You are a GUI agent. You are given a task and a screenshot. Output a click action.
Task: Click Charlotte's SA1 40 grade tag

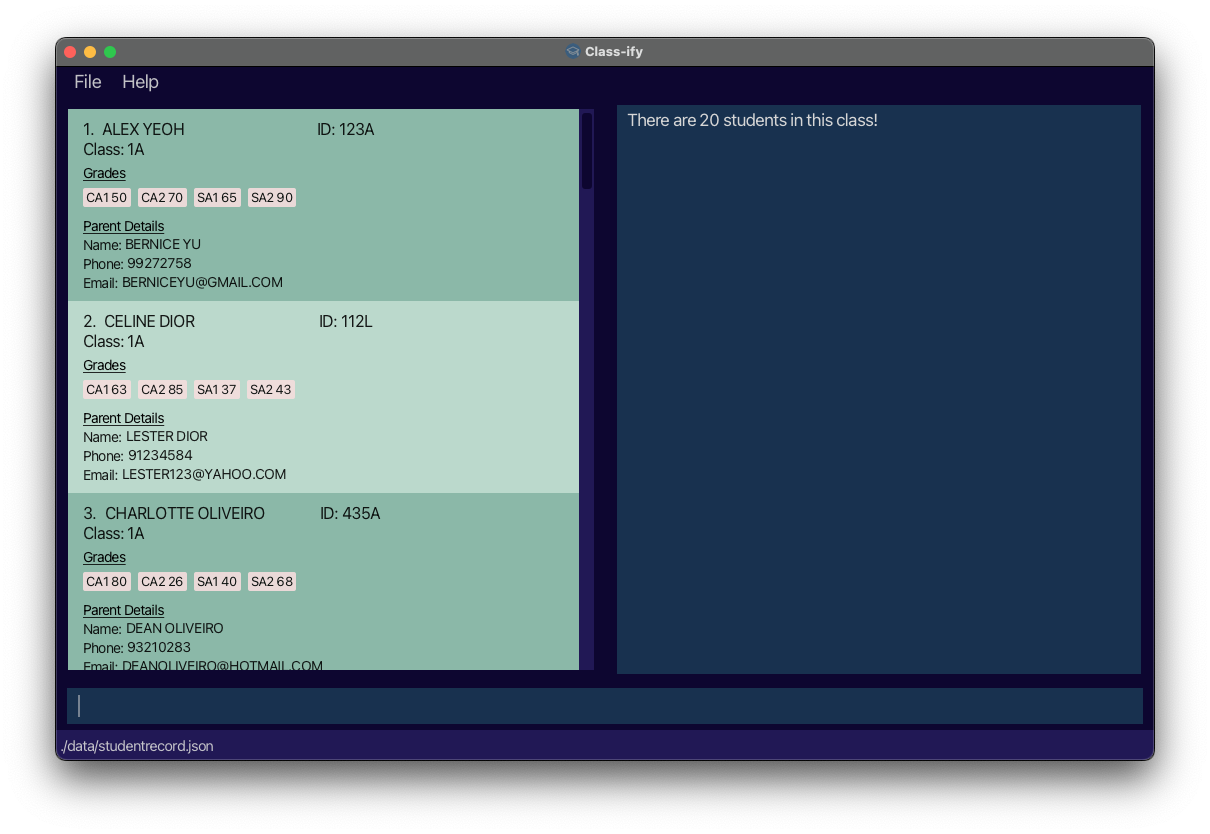pos(217,582)
